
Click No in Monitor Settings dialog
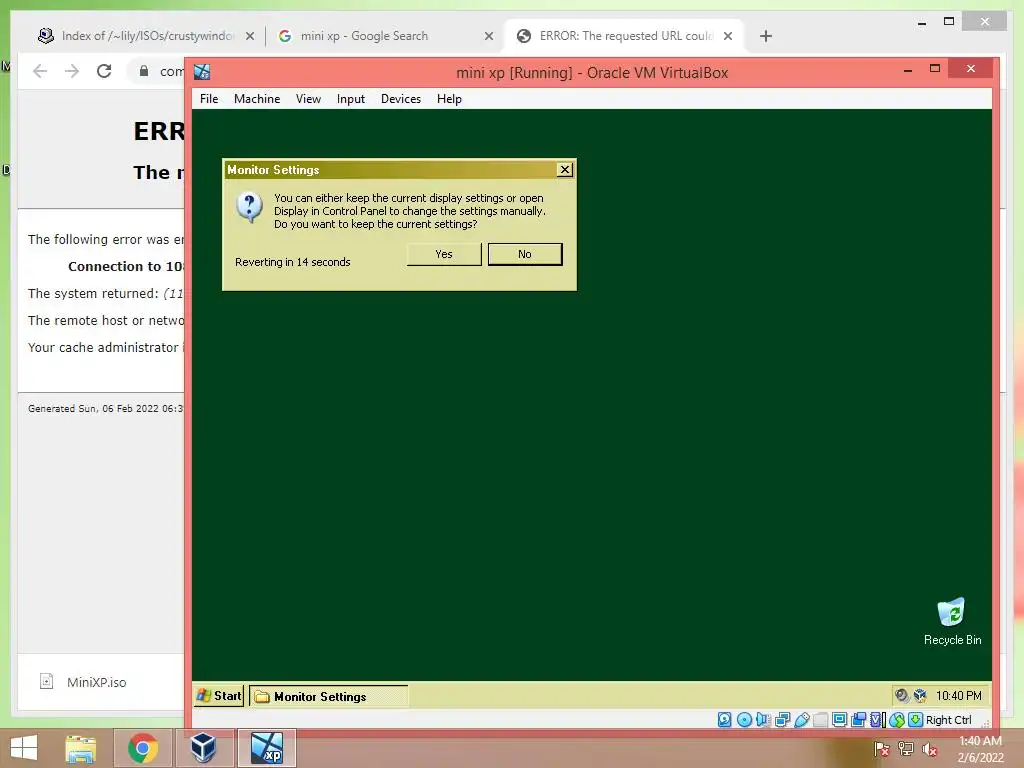tap(525, 254)
